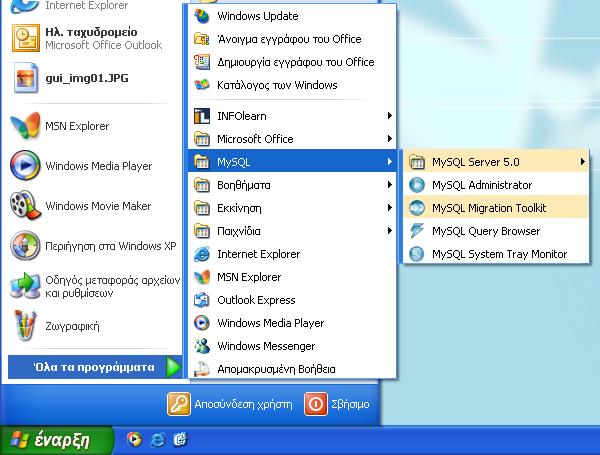Click the green arrow next to Όλα τα προγράμματα
This screenshot has width=600, height=455.
click(x=173, y=367)
